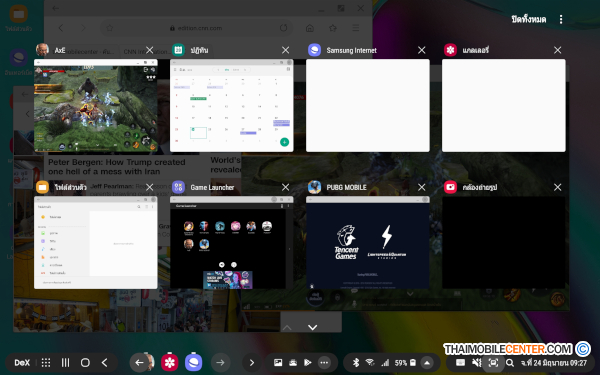The image size is (600, 375).
Task: Close the PUBG MOBILE recent card
Action: (x=422, y=187)
